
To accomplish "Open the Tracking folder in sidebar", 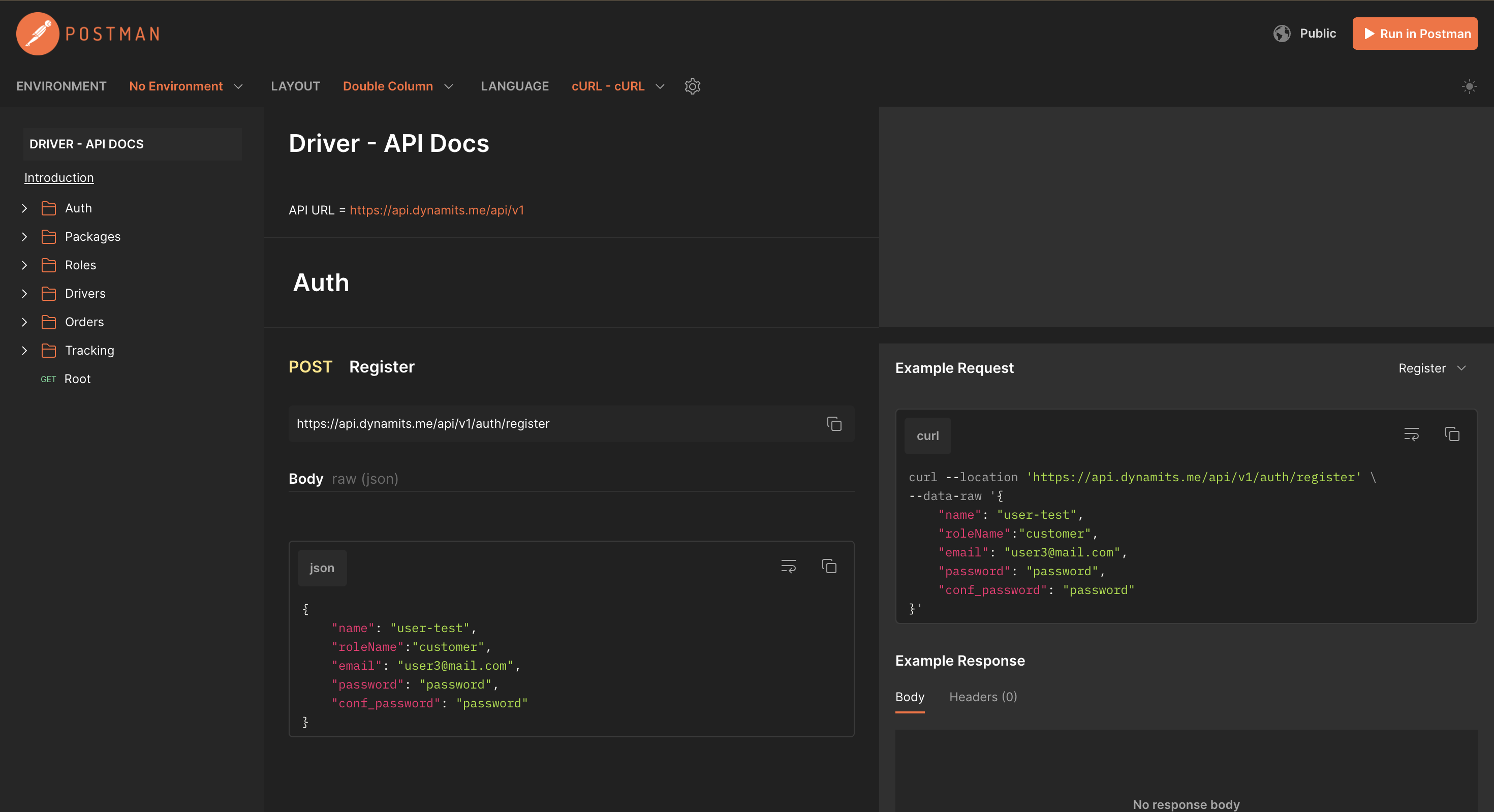I will pos(89,350).
